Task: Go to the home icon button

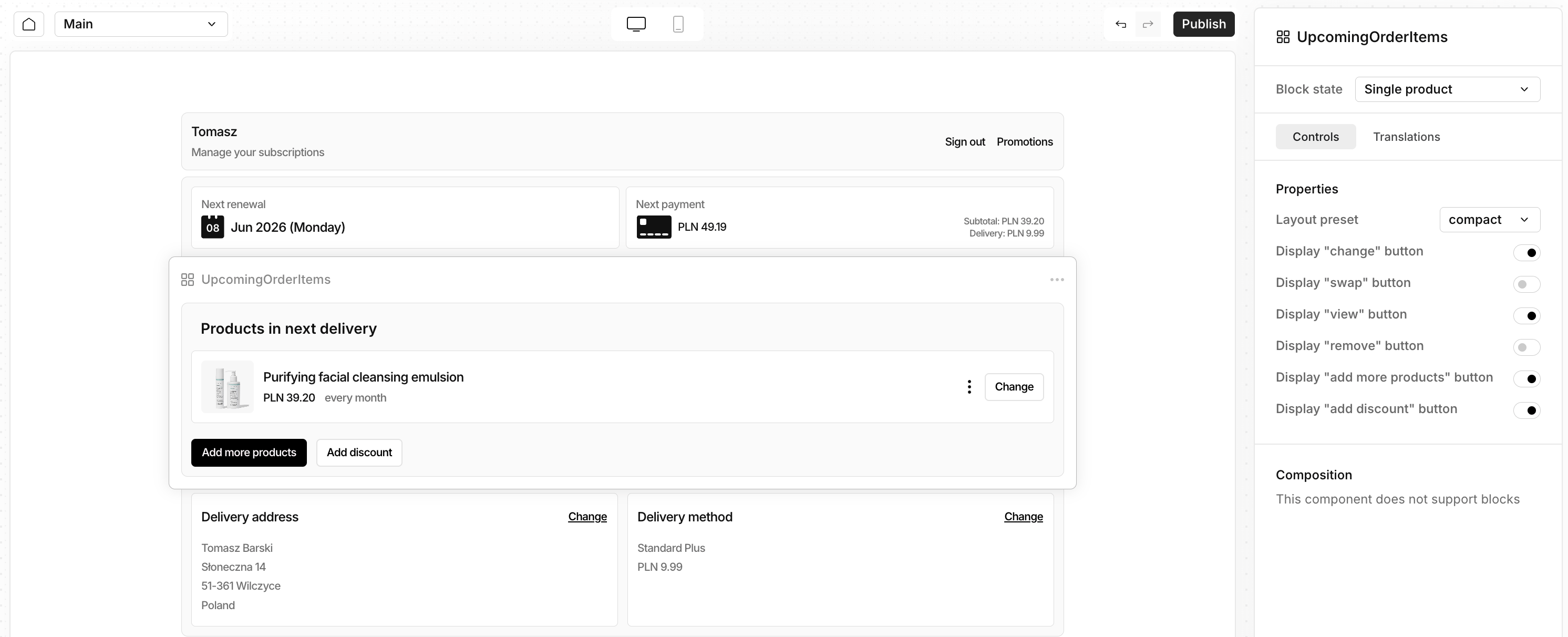Action: point(28,24)
